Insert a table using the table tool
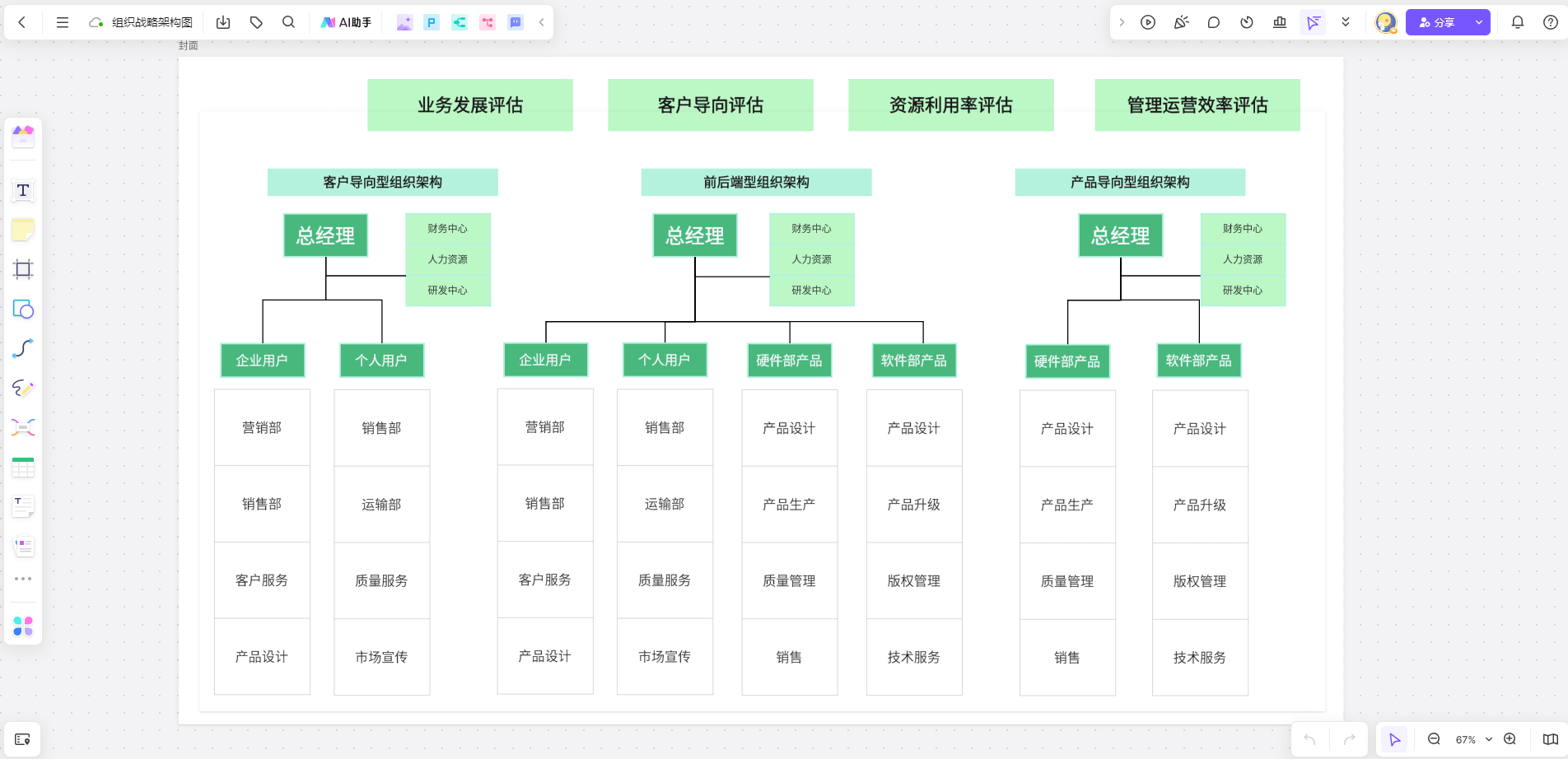Viewport: 1568px width, 759px height. [x=22, y=467]
